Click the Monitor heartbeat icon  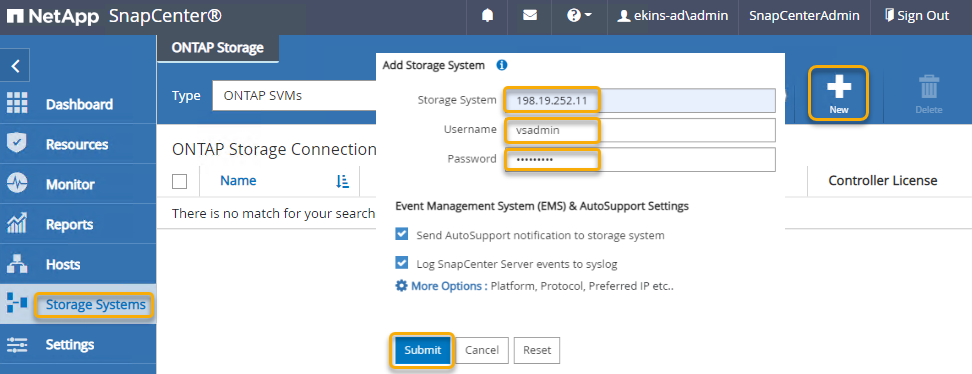(x=16, y=183)
